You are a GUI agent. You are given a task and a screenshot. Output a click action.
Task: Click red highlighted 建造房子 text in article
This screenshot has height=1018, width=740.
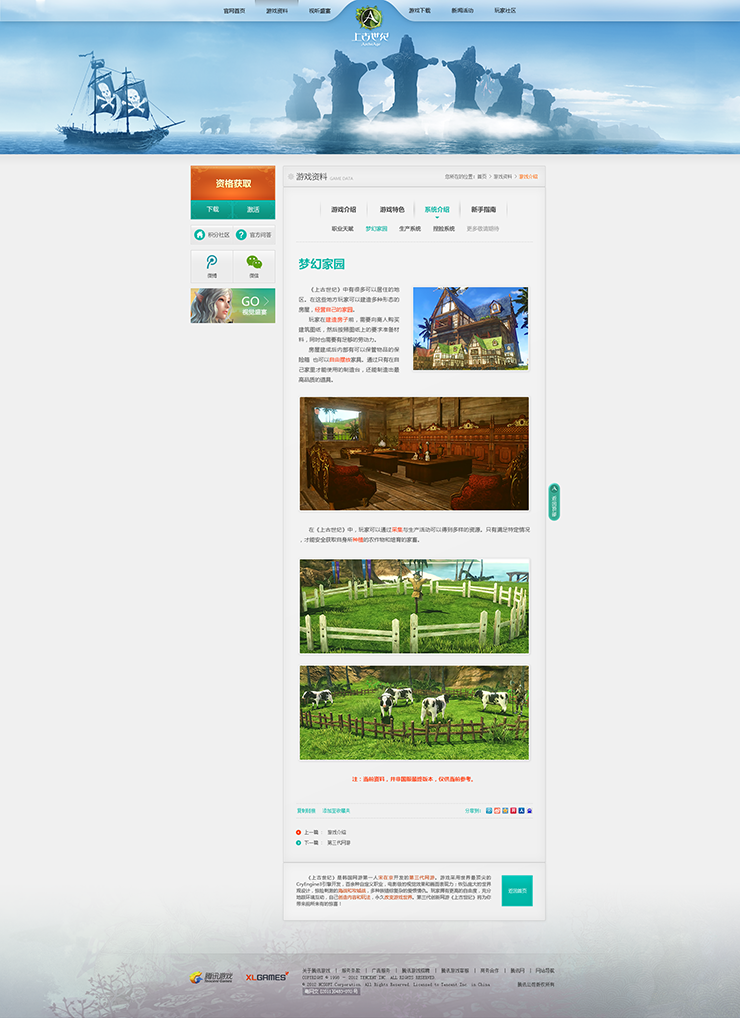[x=336, y=319]
